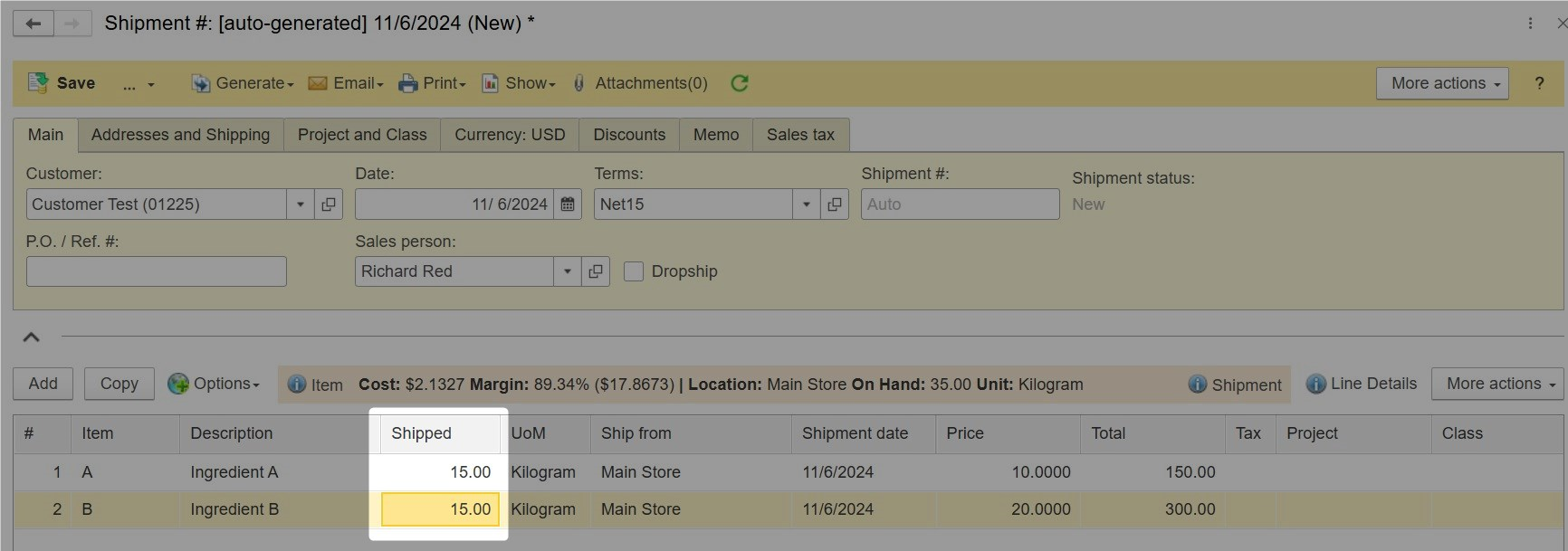The width and height of the screenshot is (1568, 551).
Task: Click the Terms open-link icon
Action: click(x=834, y=204)
